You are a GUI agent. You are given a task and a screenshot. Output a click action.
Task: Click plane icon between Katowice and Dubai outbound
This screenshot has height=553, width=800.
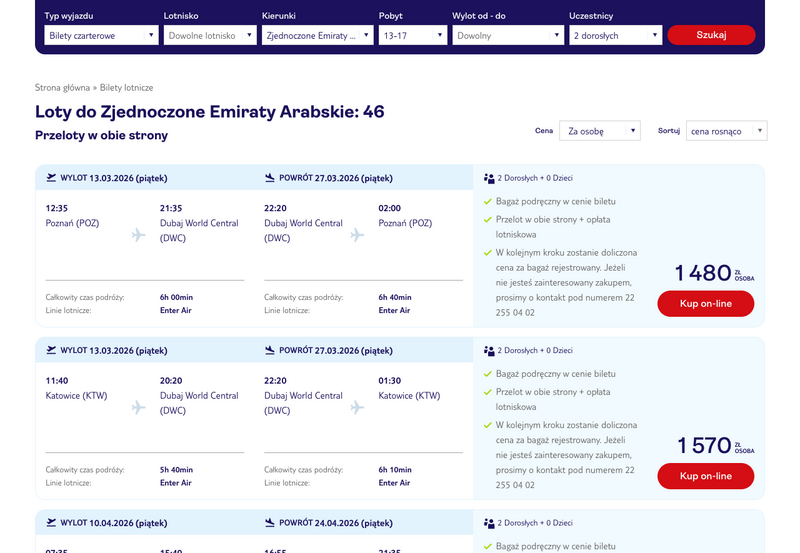(138, 407)
